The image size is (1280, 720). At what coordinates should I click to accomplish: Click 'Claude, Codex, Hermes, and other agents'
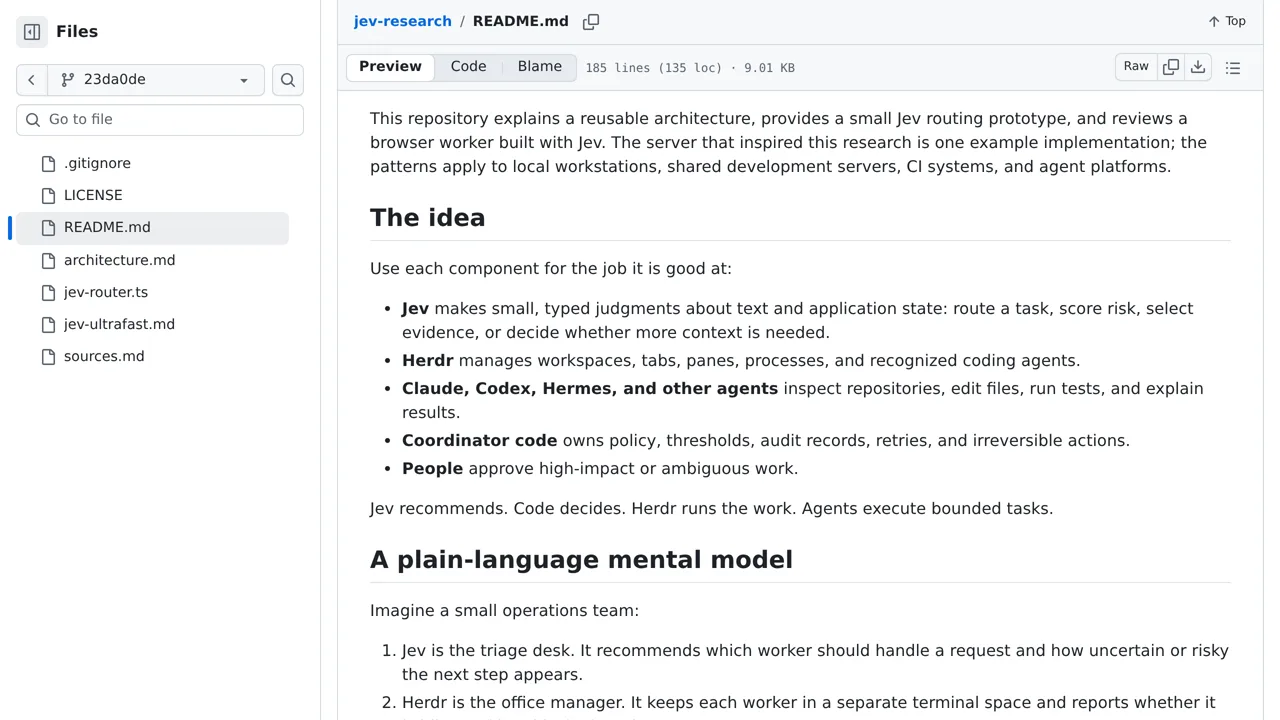[x=590, y=389]
